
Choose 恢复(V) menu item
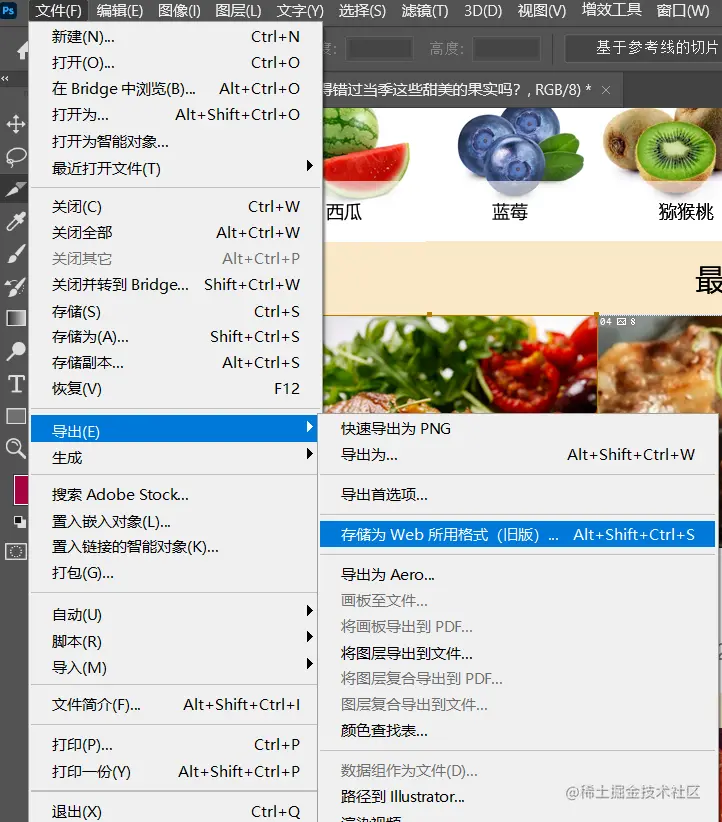click(x=176, y=388)
